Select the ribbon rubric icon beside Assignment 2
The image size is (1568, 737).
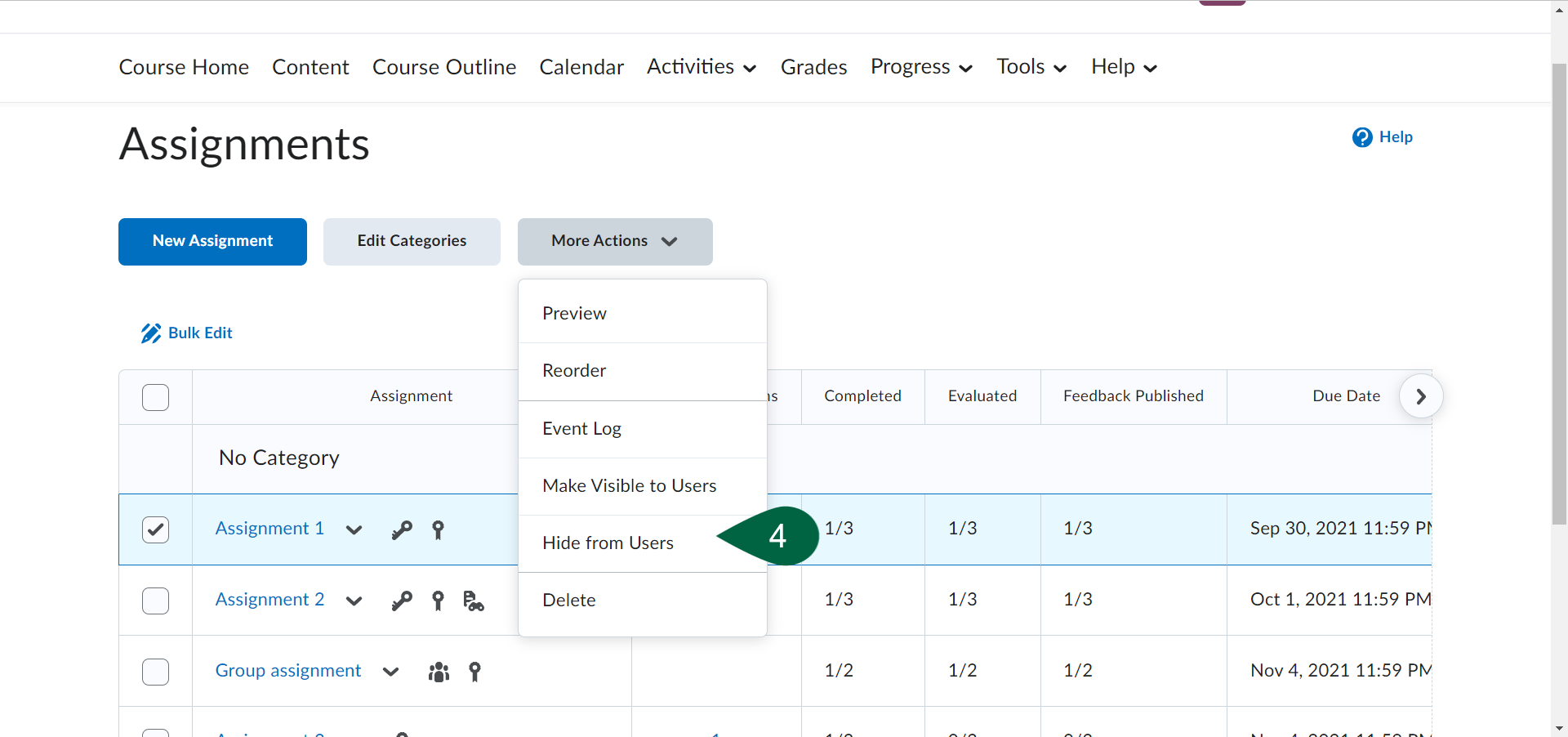(438, 601)
